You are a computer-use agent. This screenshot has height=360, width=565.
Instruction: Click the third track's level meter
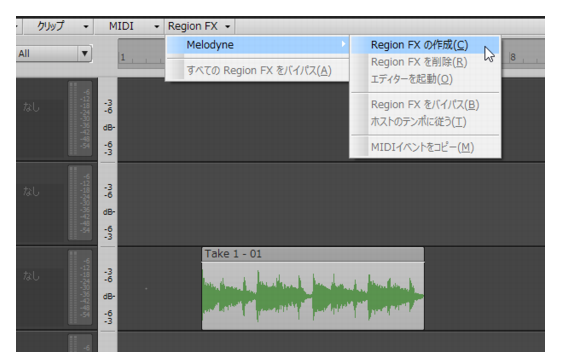[x=80, y=287]
